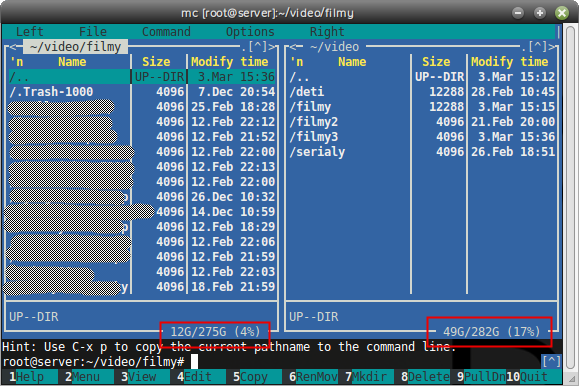
Task: Click 1 Help function key
Action: click(30, 377)
